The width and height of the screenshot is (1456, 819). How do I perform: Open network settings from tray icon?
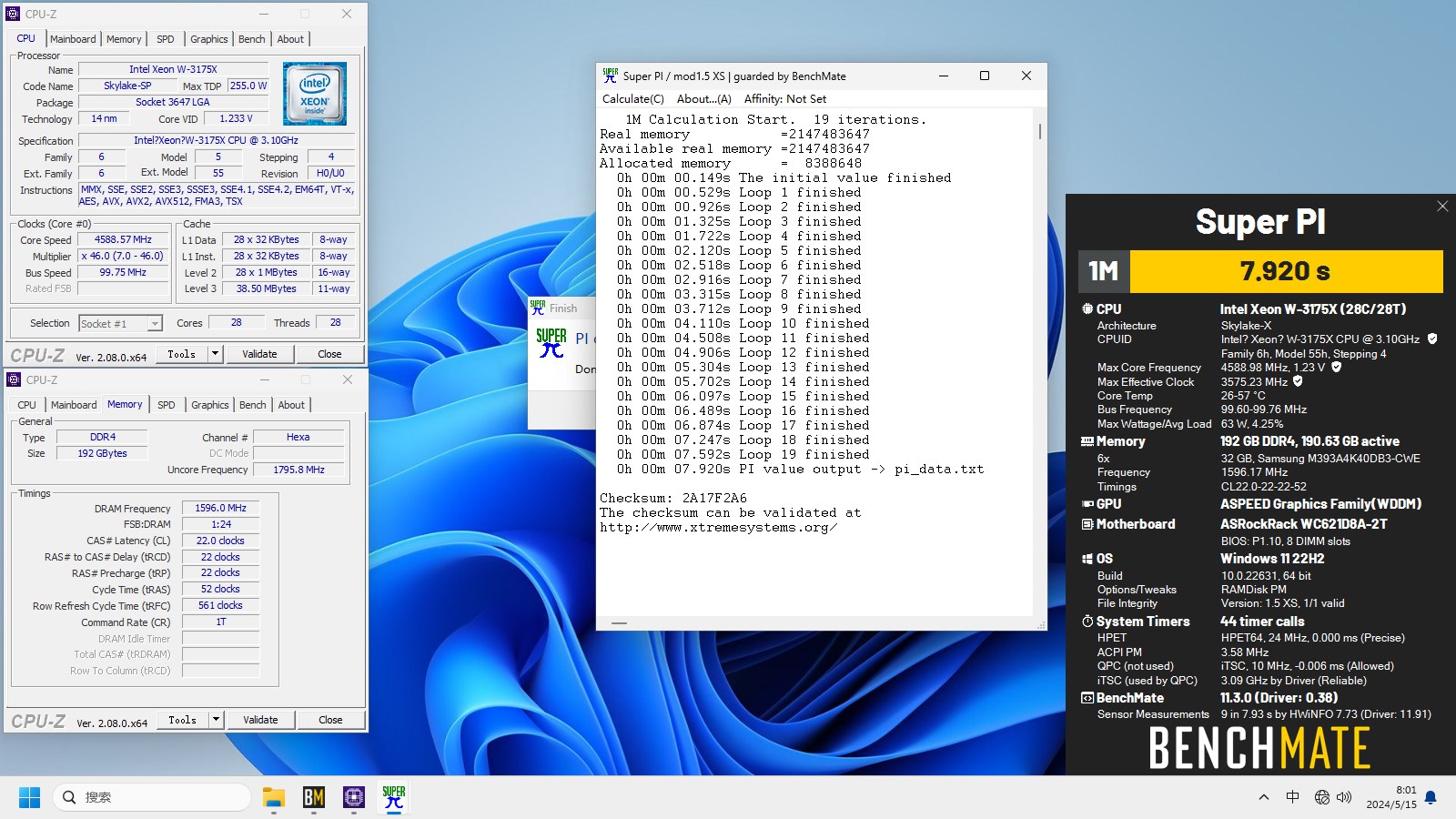[1322, 797]
